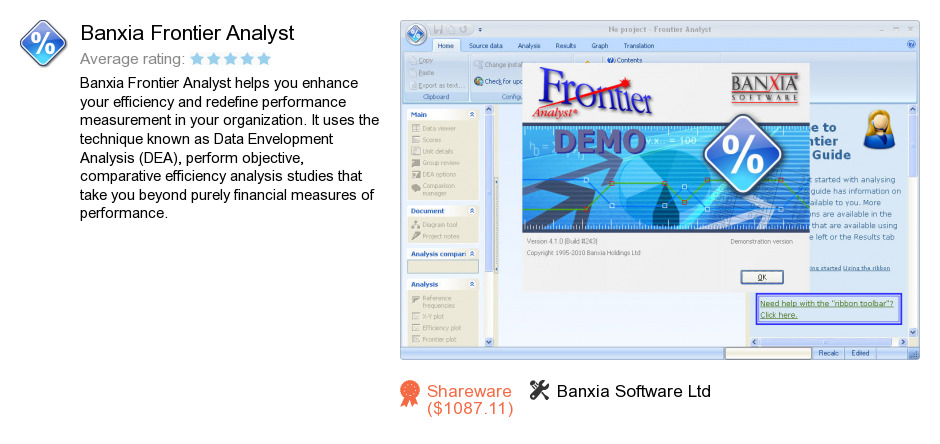This screenshot has height=444, width=940.
Task: Open the Graph ribbon tab
Action: click(x=599, y=46)
